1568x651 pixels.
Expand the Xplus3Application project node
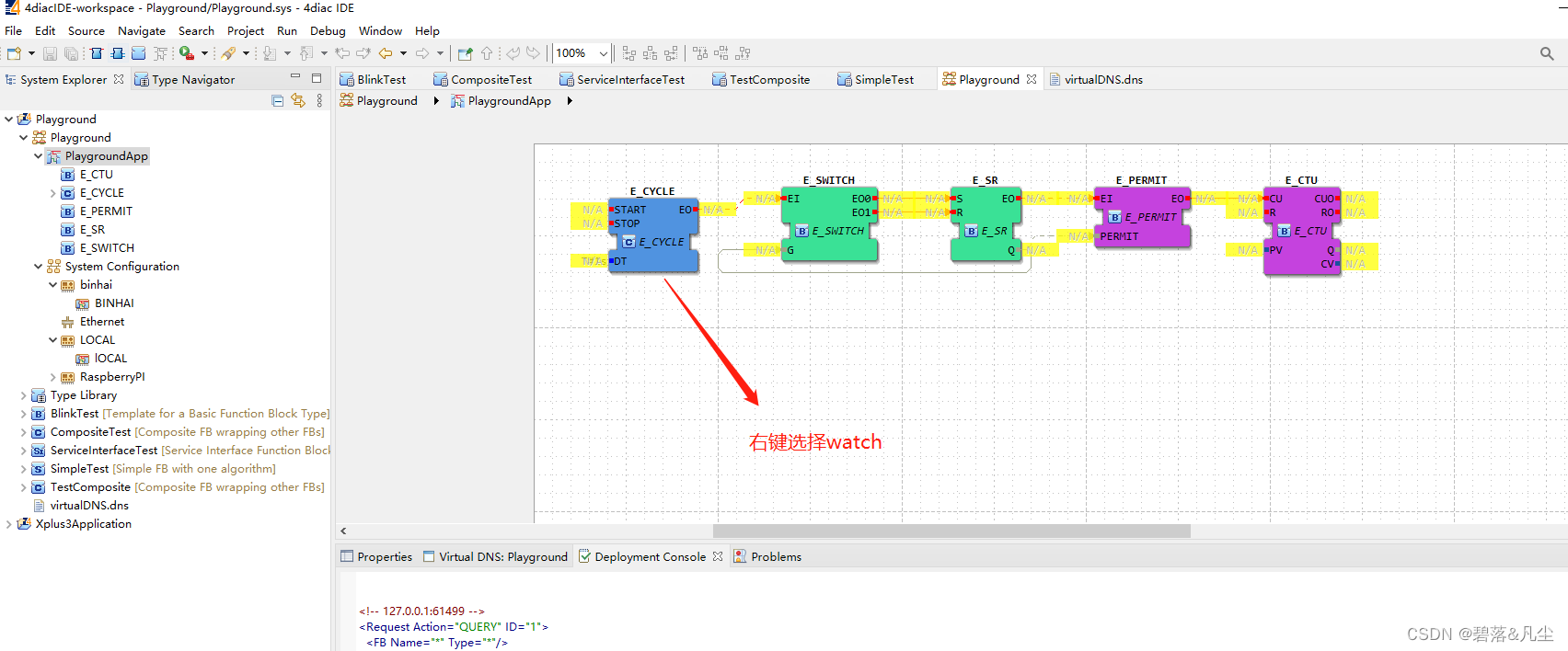8,524
